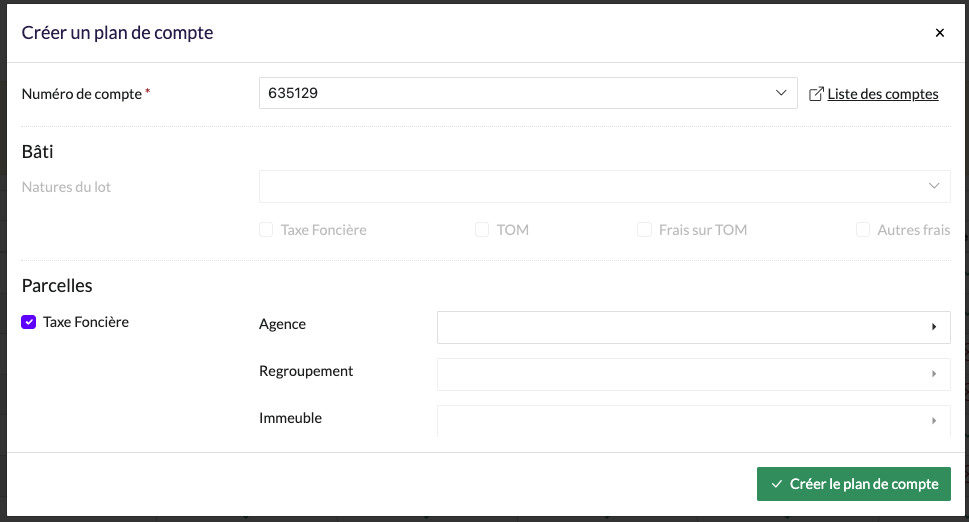Viewport: 969px width, 522px height.
Task: Open the Liste des comptes link
Action: coord(883,94)
